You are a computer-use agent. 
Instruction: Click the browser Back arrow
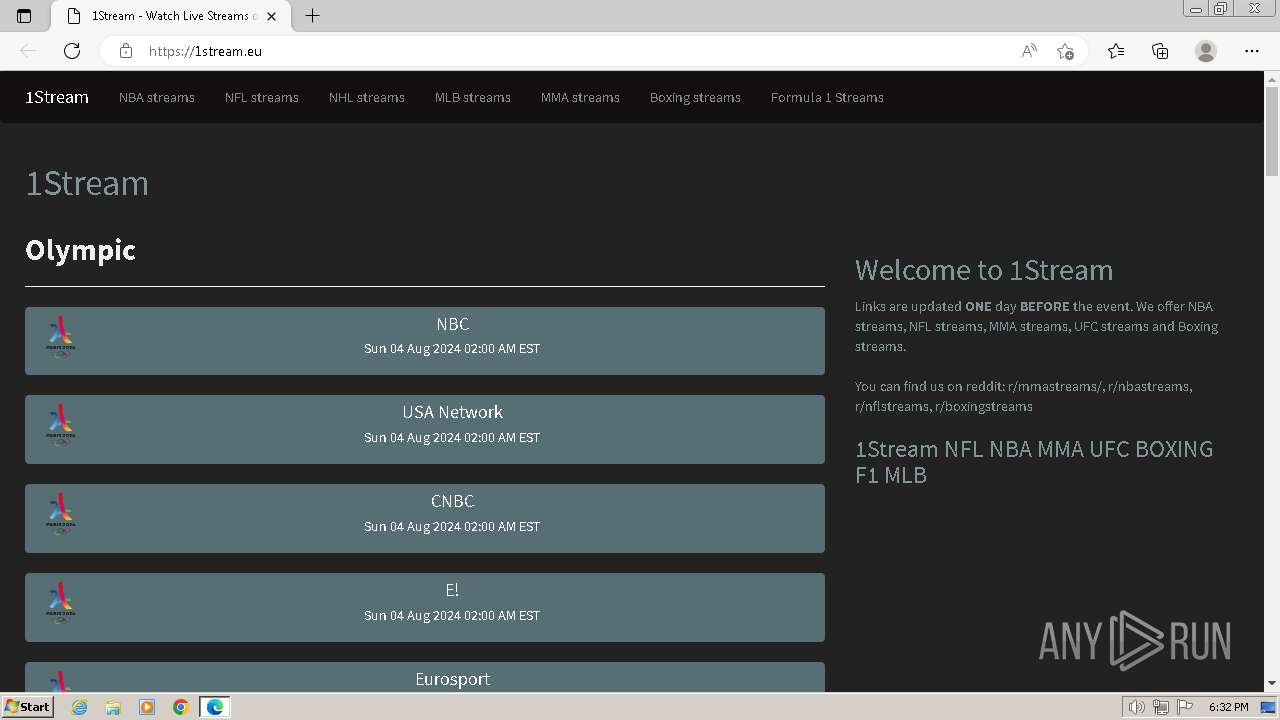pyautogui.click(x=28, y=51)
